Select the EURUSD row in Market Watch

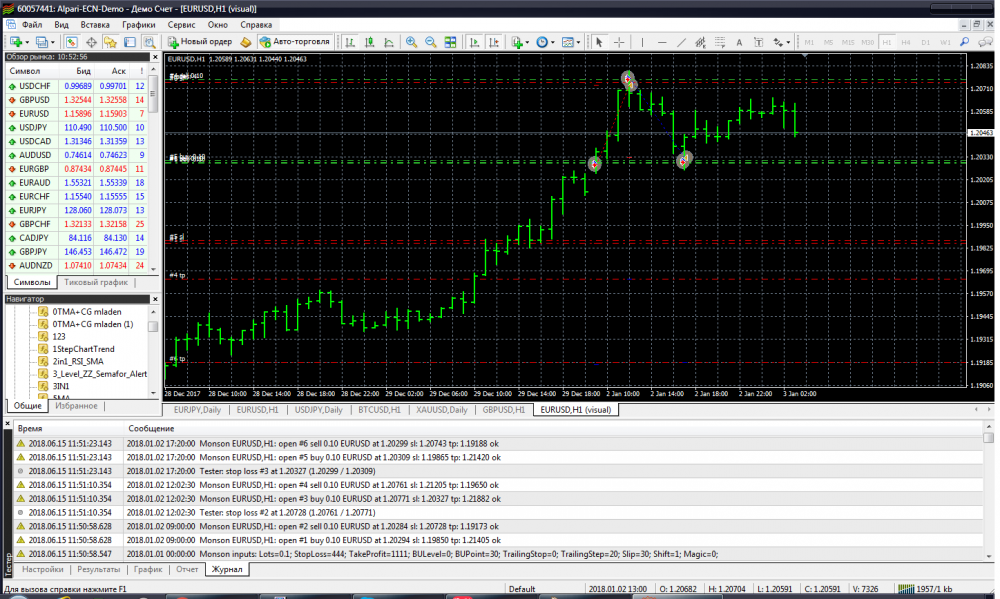coord(77,114)
